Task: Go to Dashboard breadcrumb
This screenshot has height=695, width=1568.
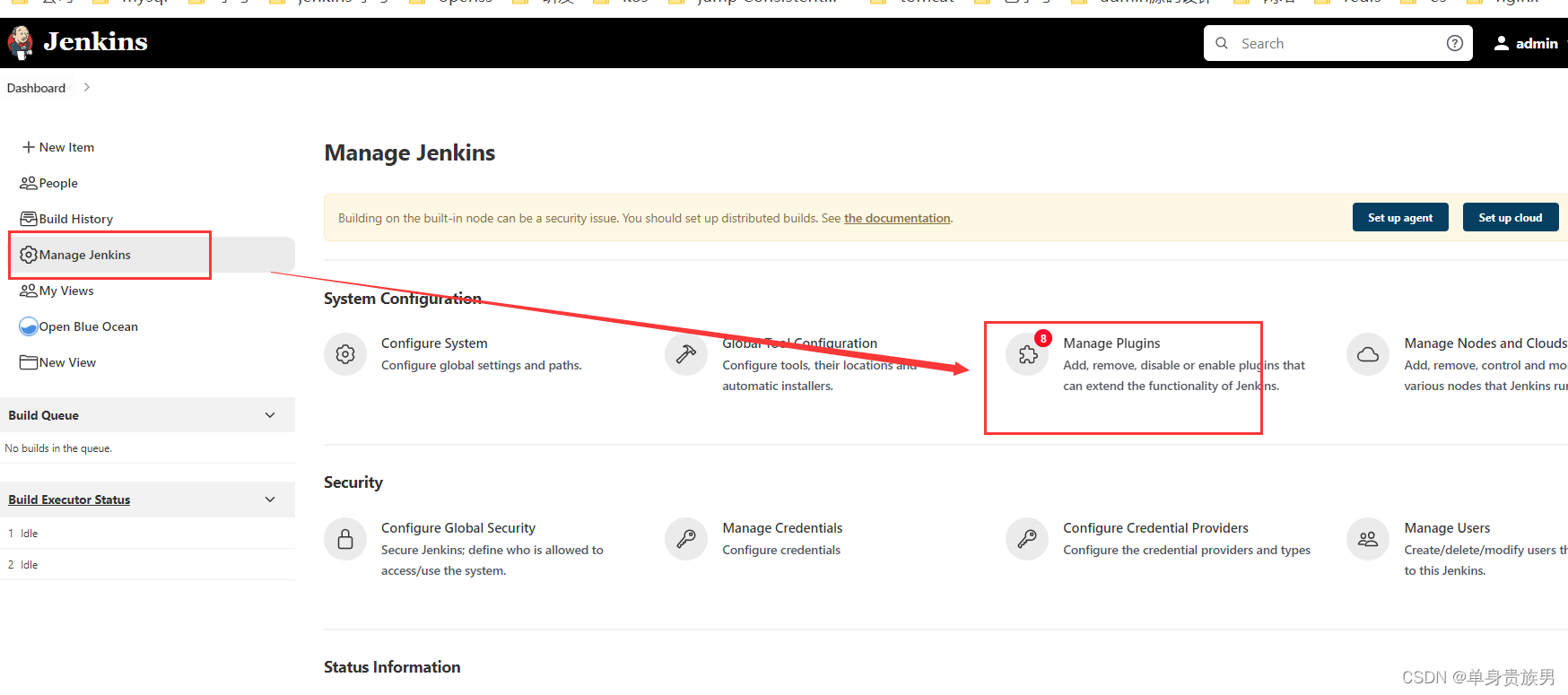Action: click(x=36, y=88)
